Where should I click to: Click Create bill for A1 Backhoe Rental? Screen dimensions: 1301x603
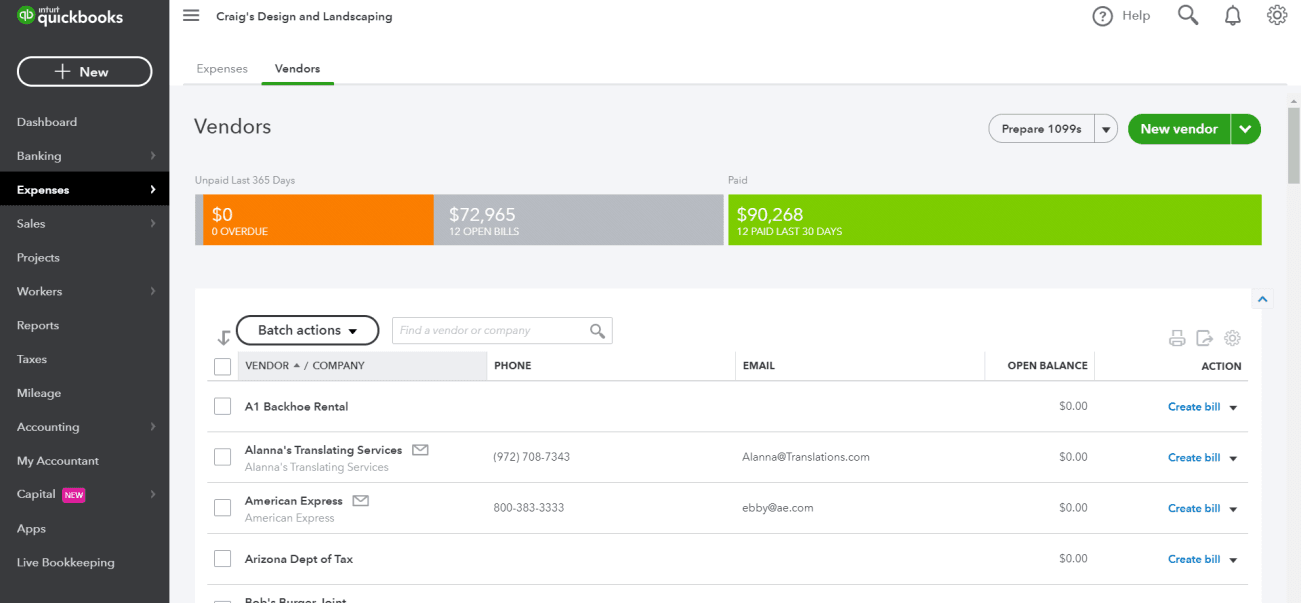pyautogui.click(x=1194, y=407)
